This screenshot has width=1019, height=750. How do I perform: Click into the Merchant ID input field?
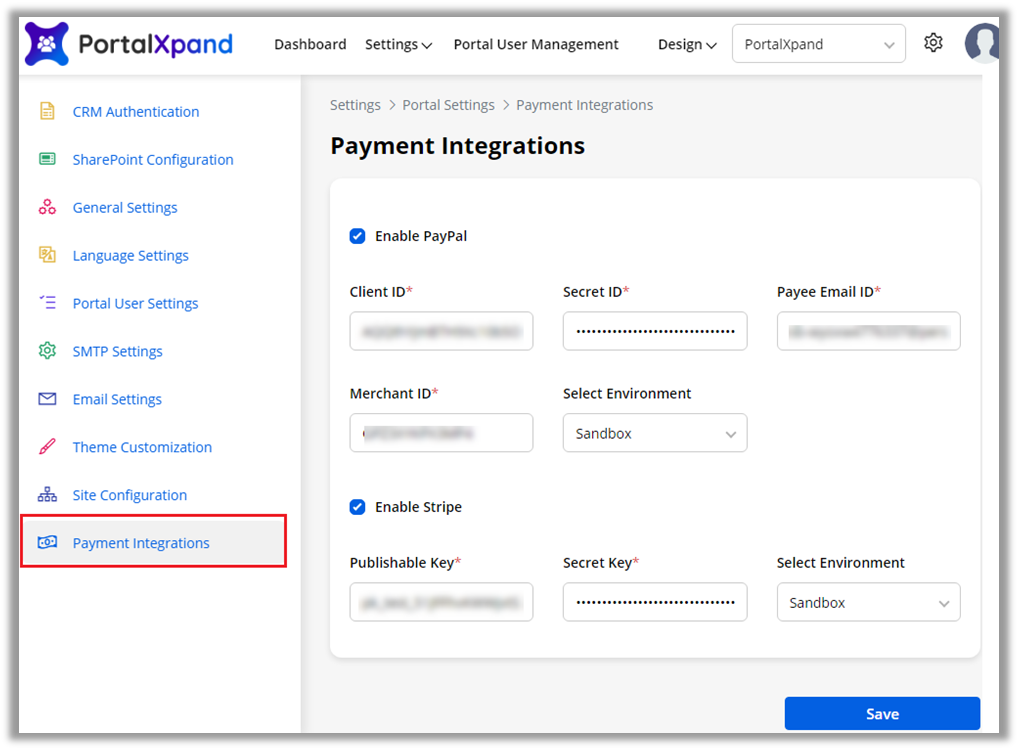[441, 433]
